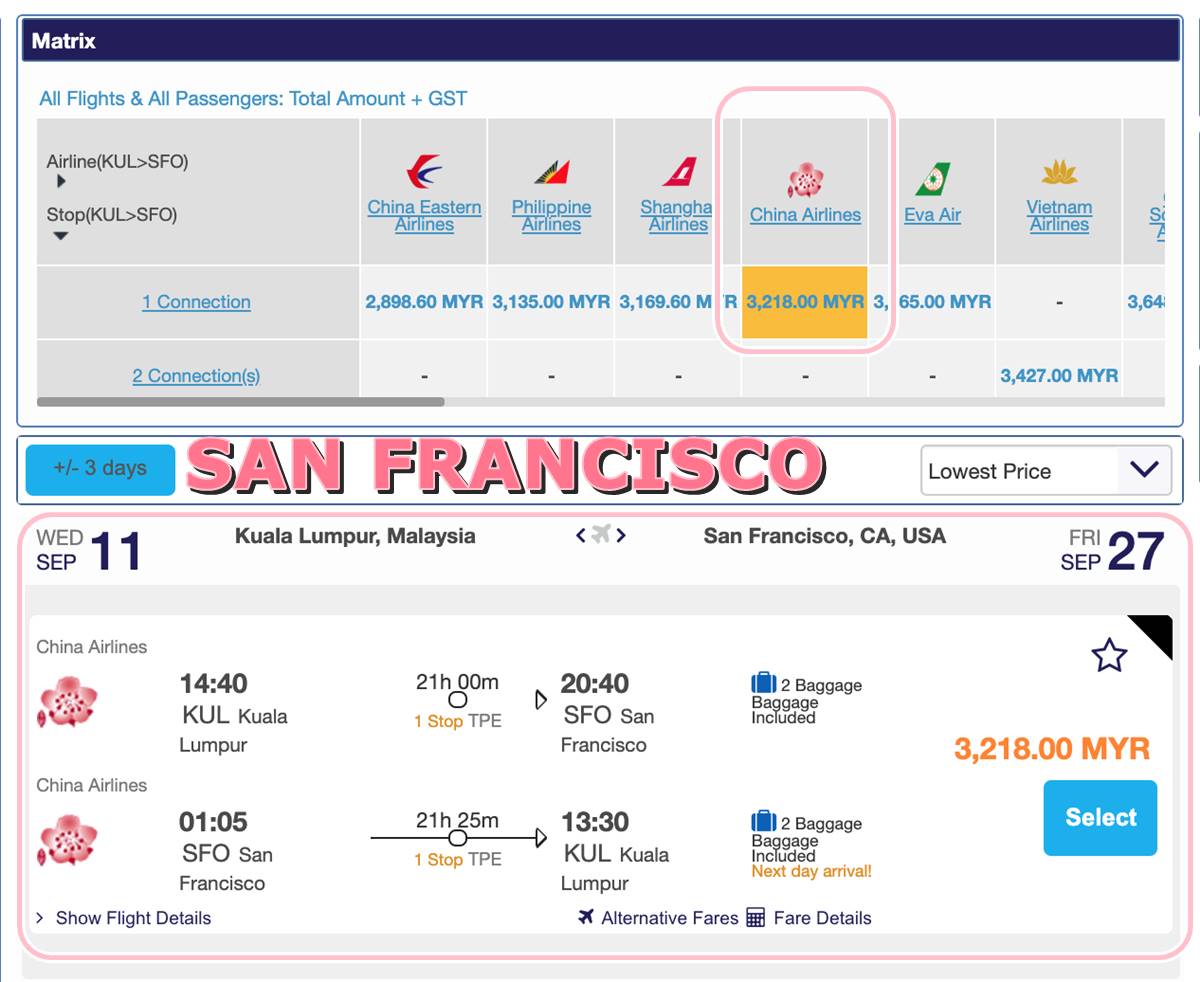Click the matrix horizontal scrollbar
This screenshot has height=982, width=1200.
click(240, 402)
